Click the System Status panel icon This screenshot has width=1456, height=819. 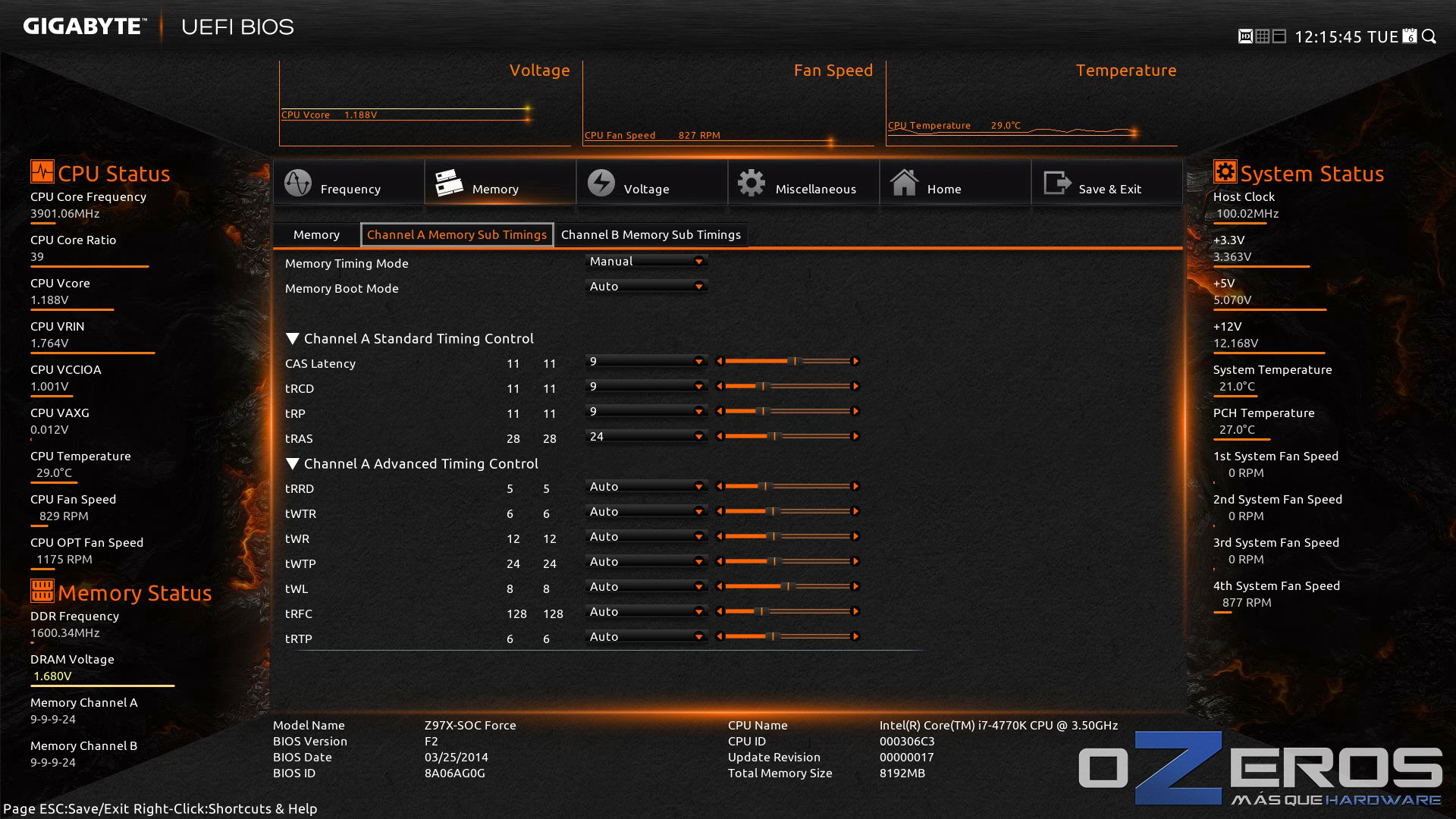point(1225,171)
